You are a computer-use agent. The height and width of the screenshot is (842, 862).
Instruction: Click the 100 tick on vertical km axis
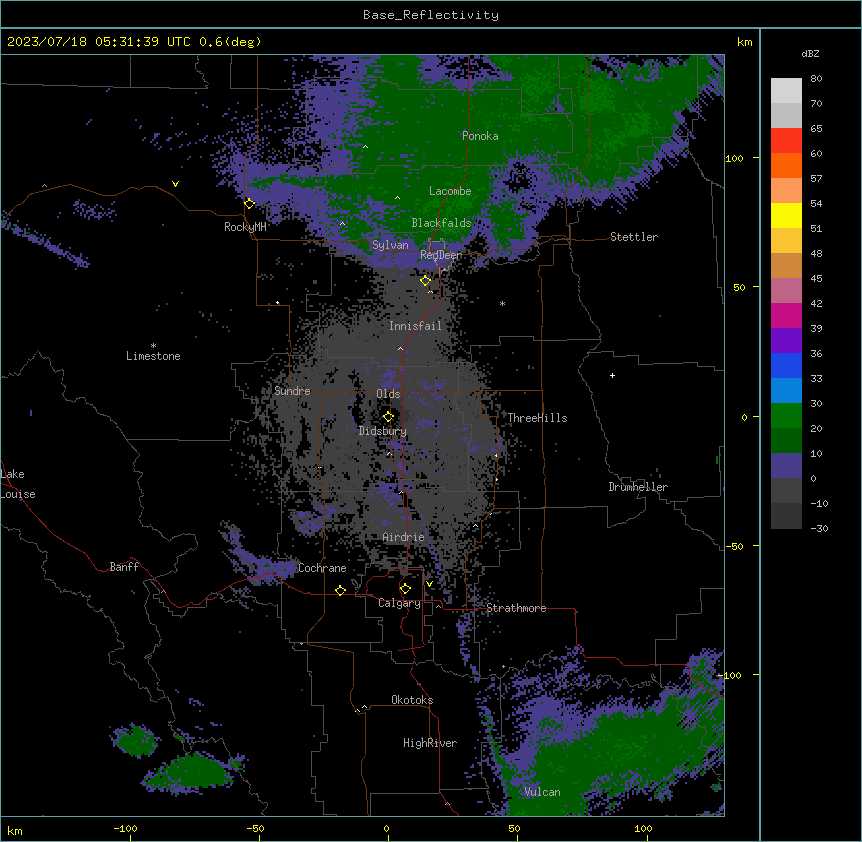734,158
